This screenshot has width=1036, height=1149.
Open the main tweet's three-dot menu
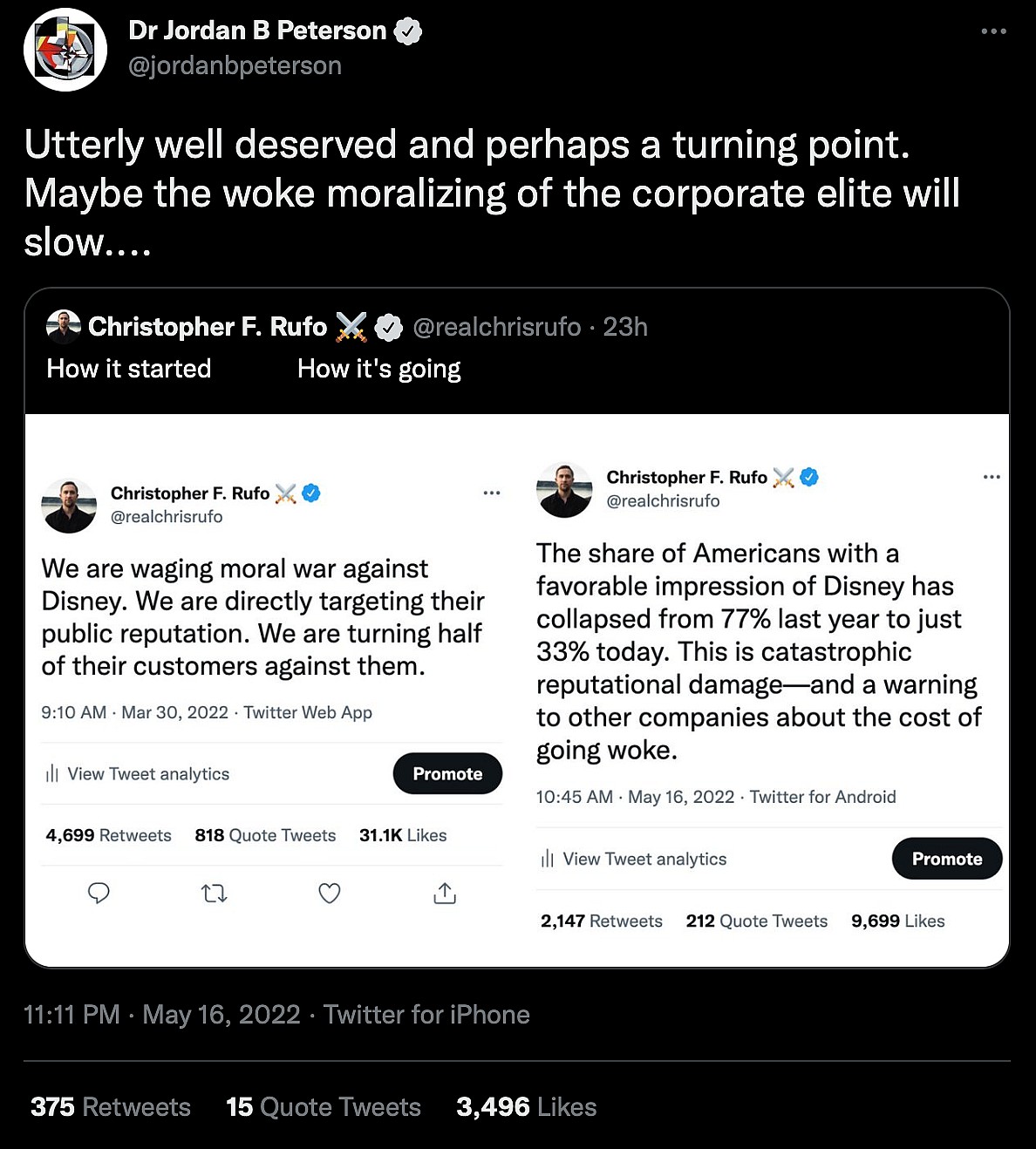[x=993, y=31]
